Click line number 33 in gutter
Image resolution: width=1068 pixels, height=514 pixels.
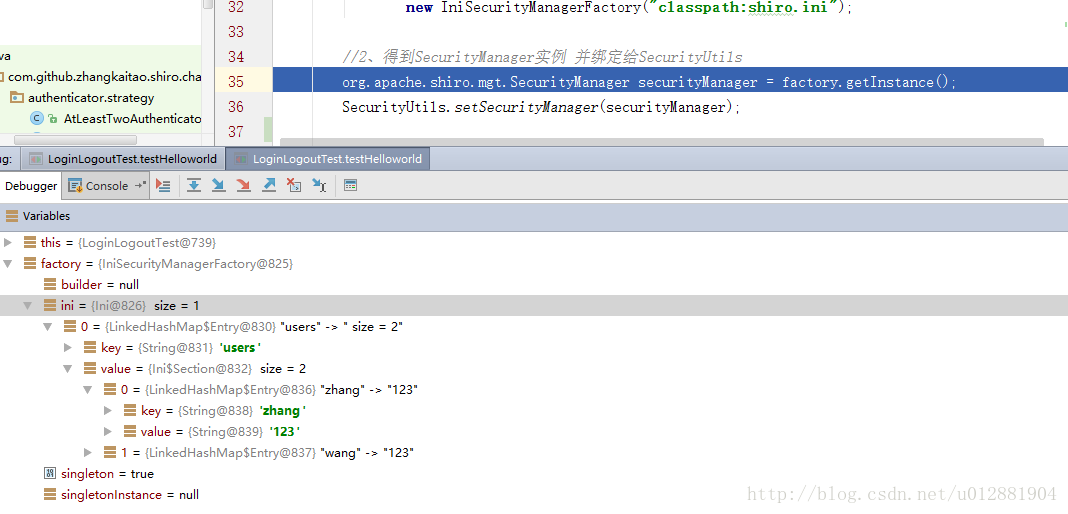[x=236, y=32]
